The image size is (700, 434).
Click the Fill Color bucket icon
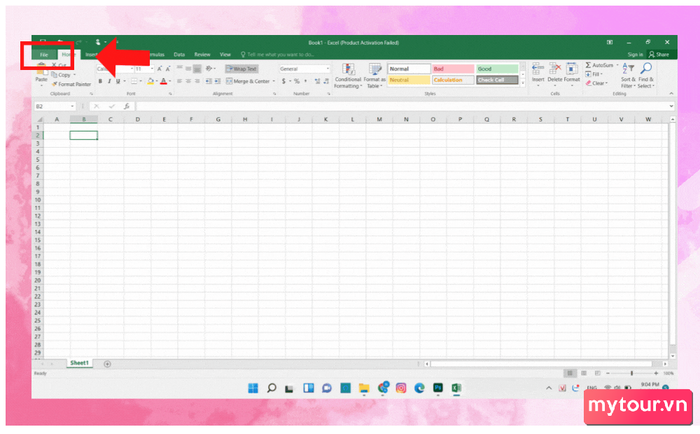click(x=150, y=81)
